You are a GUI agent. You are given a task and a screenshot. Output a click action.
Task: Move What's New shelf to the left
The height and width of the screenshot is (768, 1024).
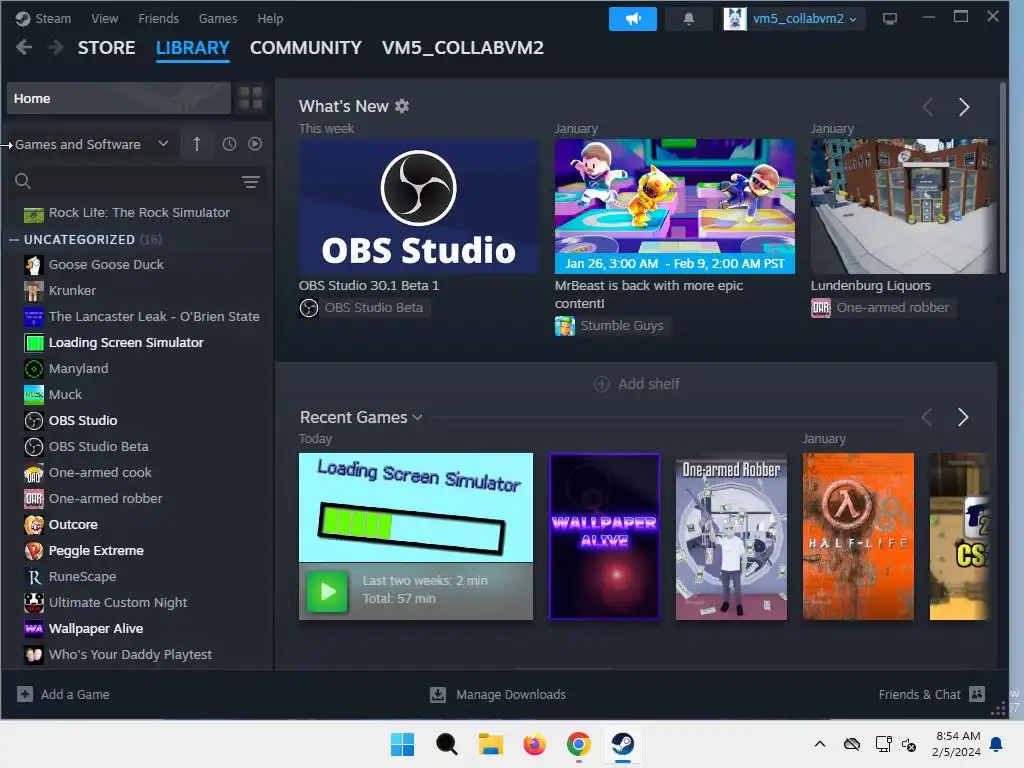tap(927, 106)
